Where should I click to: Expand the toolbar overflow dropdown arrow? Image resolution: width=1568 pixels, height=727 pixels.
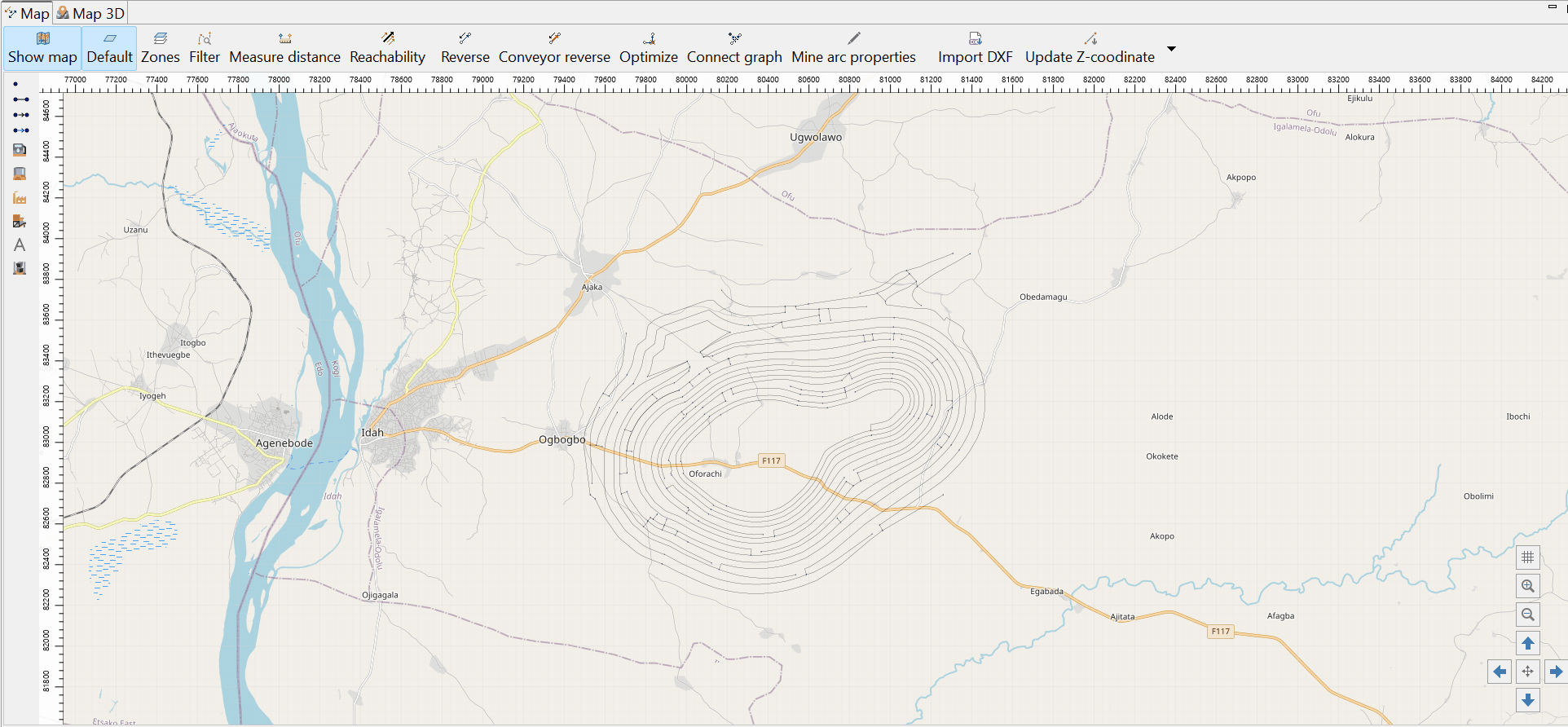[x=1171, y=49]
